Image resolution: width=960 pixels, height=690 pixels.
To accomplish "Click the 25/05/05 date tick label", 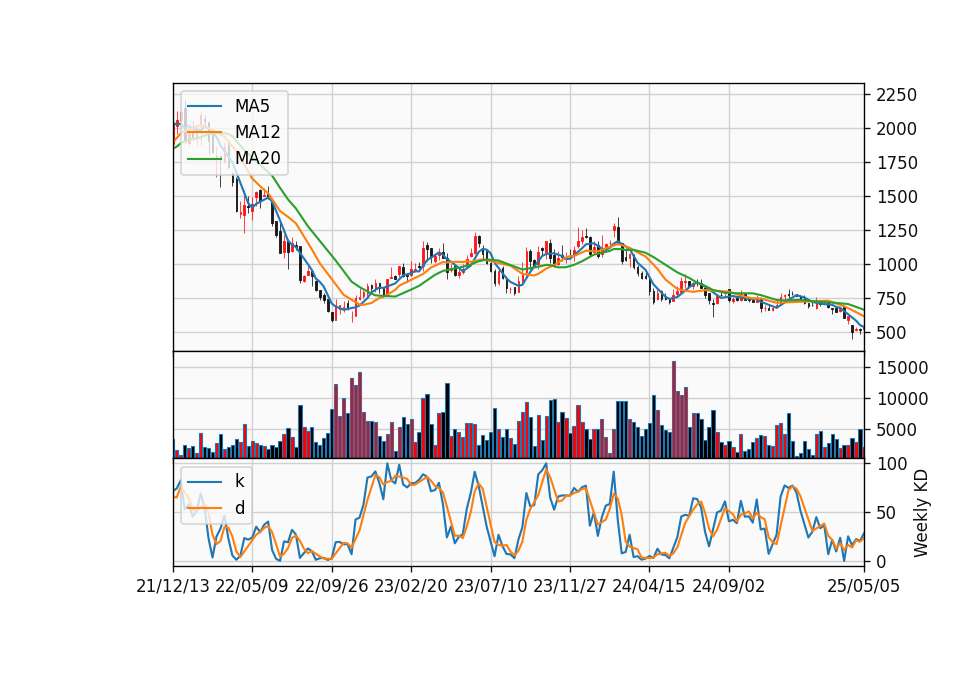I will pyautogui.click(x=864, y=586).
